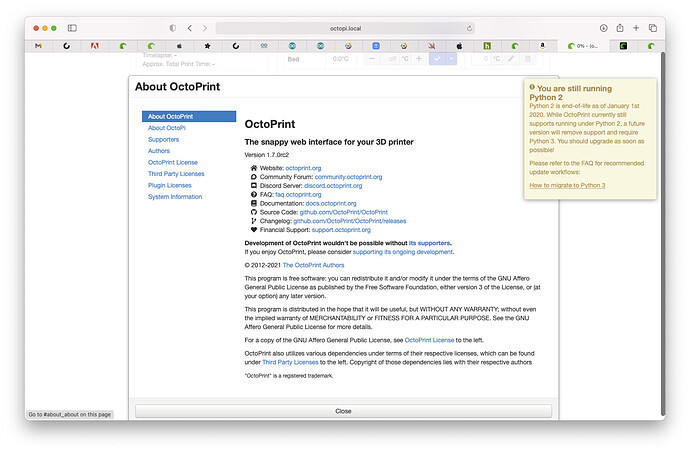Image resolution: width=690 pixels, height=452 pixels.
Task: Click the home icon beside Website
Action: (253, 168)
